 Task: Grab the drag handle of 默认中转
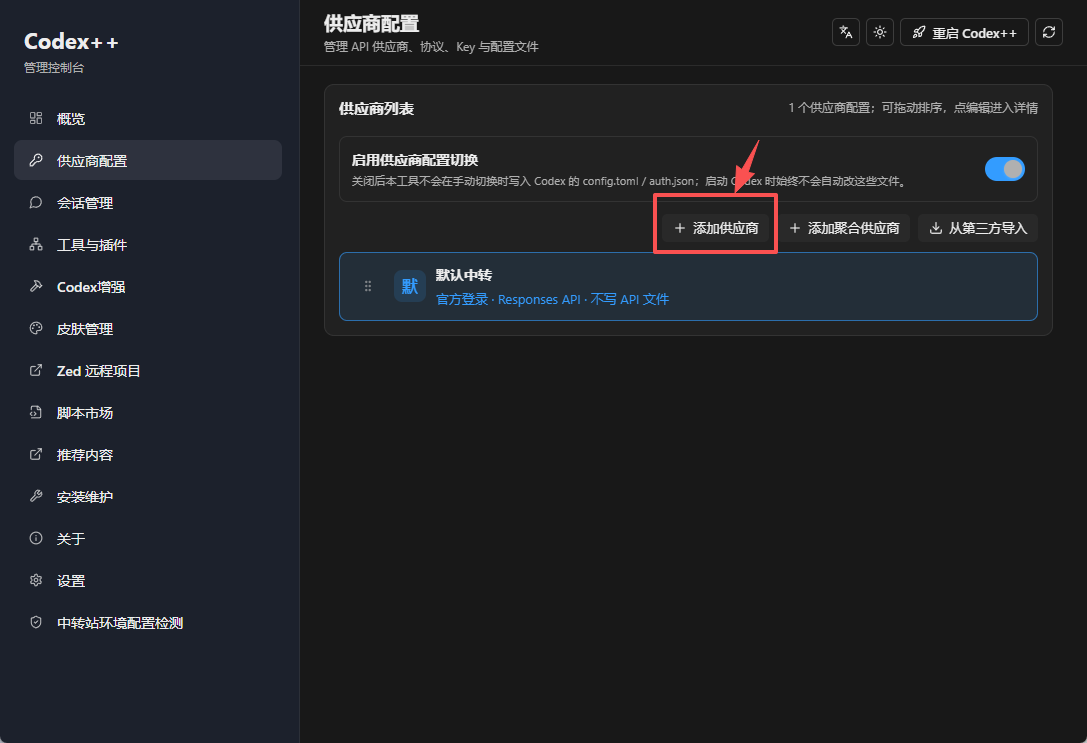[x=368, y=286]
